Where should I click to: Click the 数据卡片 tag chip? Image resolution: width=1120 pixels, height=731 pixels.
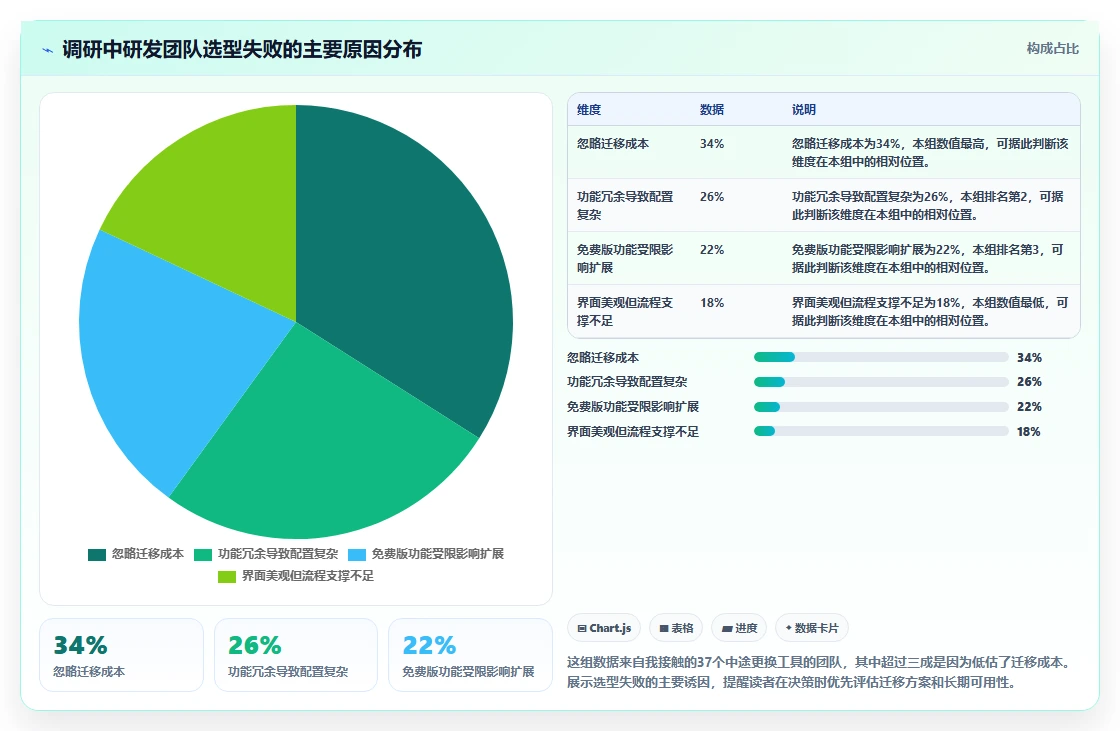[811, 628]
